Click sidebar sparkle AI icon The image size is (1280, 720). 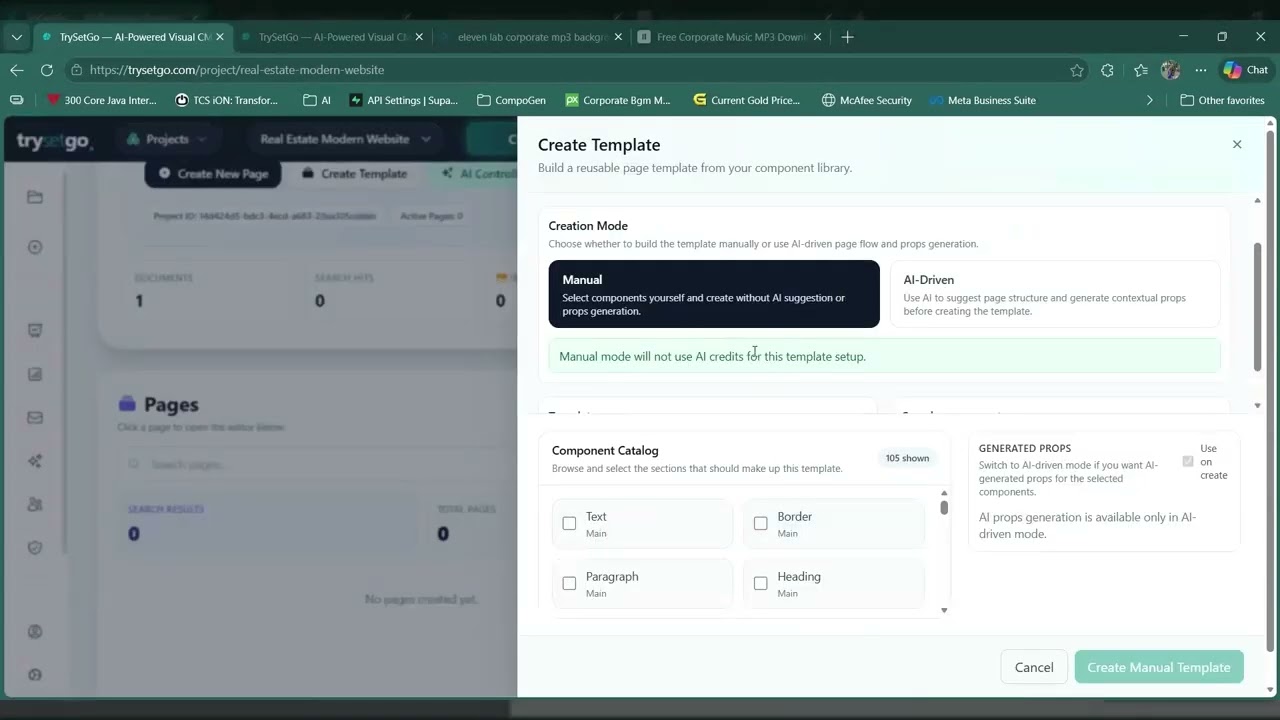coord(35,461)
